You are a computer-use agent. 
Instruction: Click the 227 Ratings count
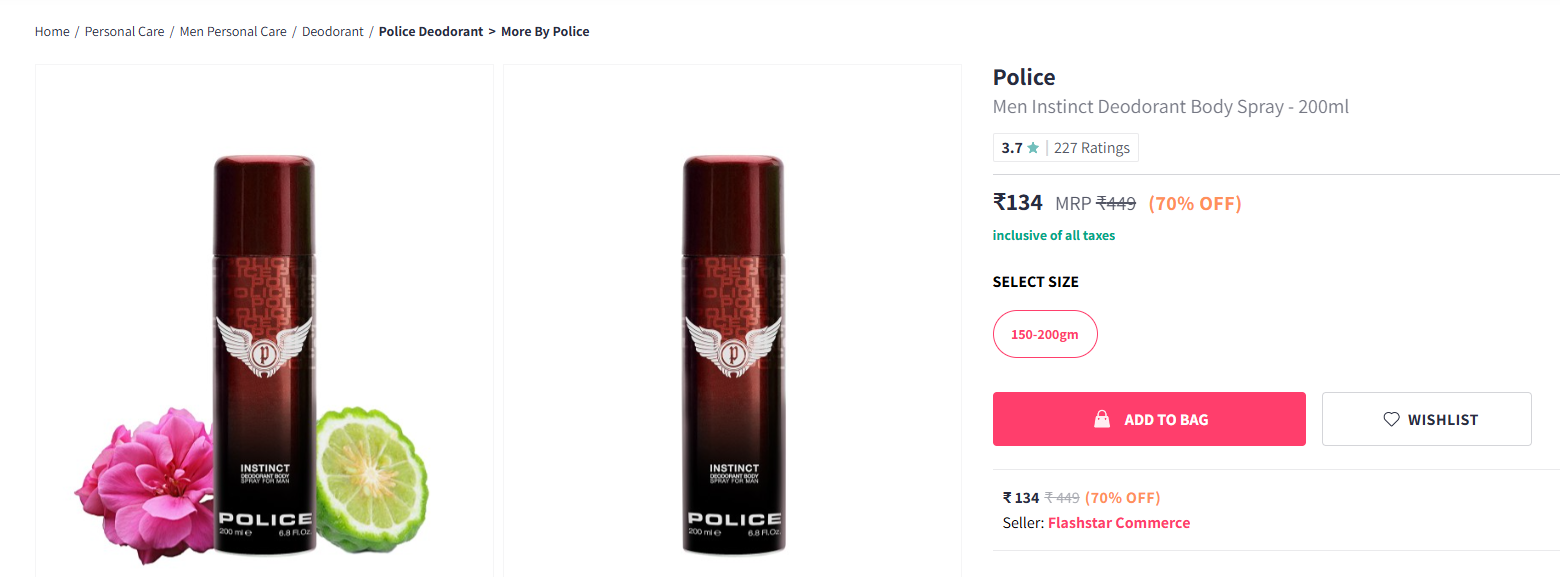[x=1092, y=148]
